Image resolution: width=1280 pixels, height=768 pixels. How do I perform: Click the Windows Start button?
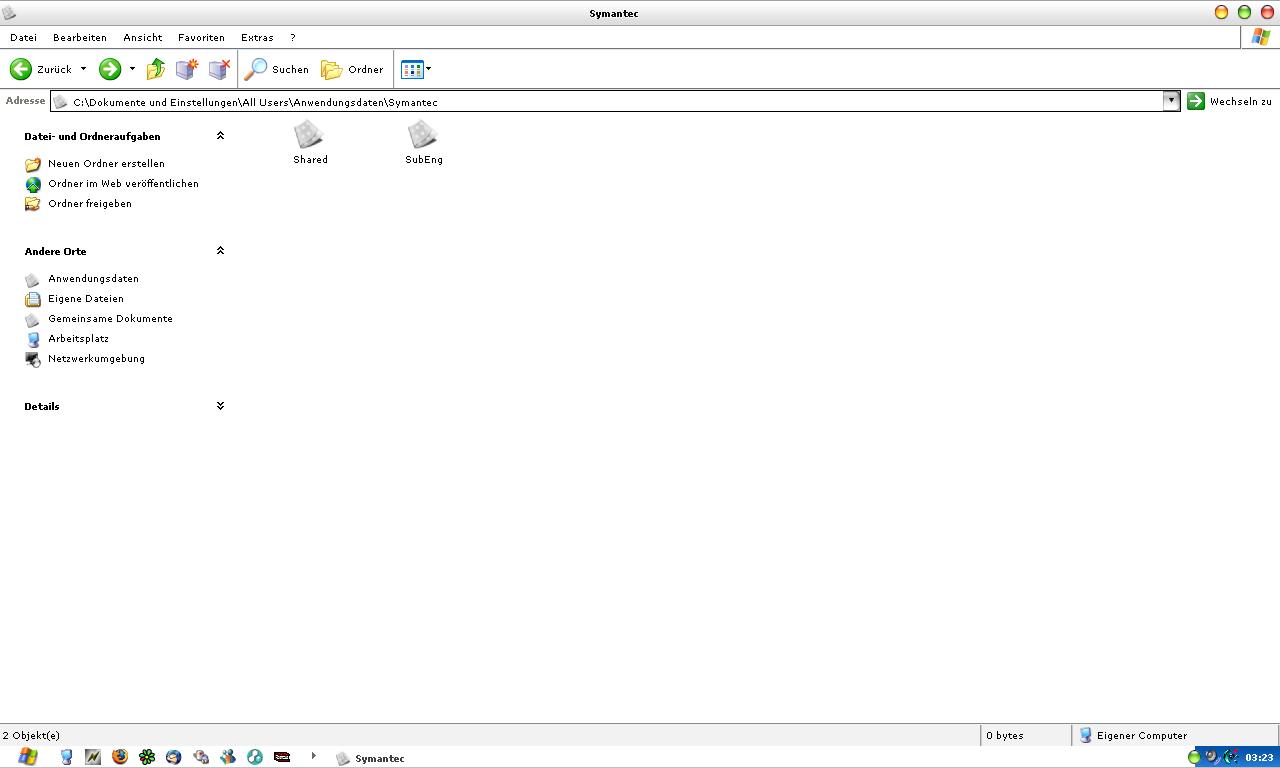[26, 757]
